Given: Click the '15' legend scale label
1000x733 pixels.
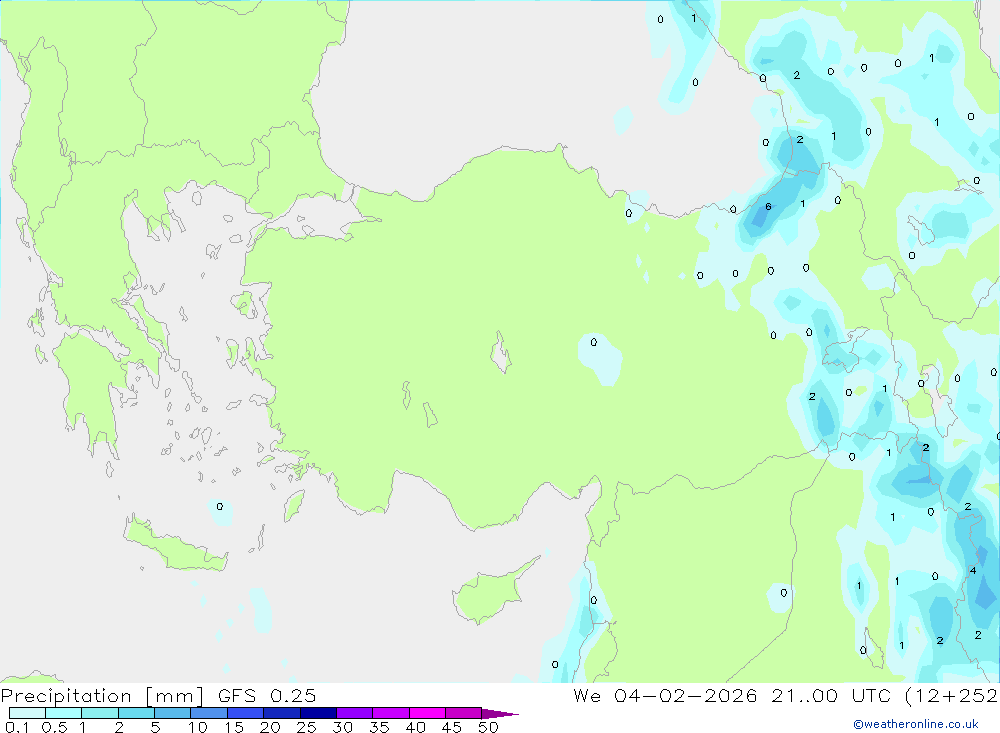Looking at the screenshot, I should [233, 727].
